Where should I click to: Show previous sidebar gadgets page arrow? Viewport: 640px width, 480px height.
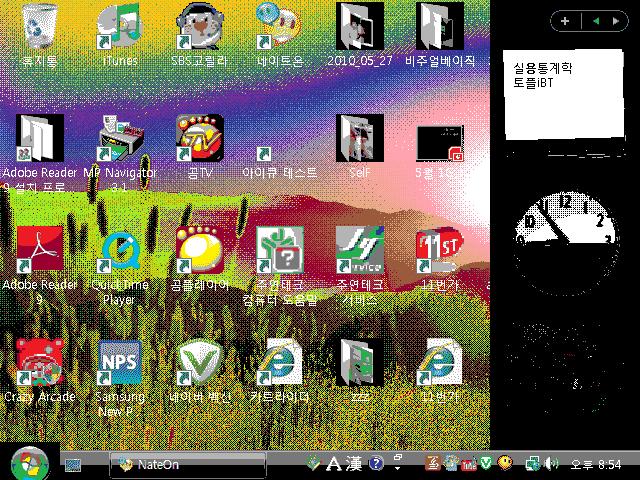(x=596, y=21)
